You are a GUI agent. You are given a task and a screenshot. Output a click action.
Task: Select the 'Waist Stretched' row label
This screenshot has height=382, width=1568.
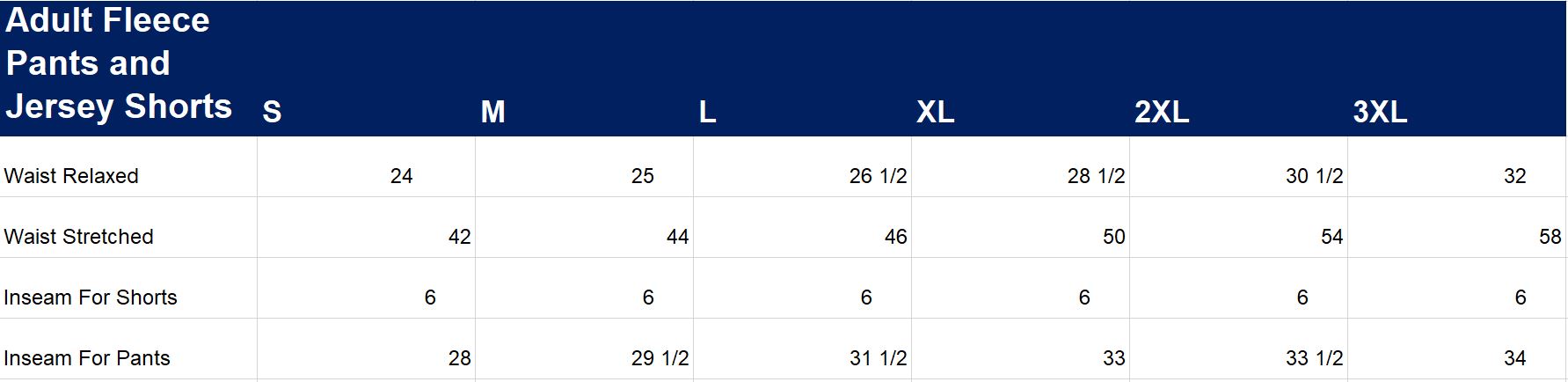tap(78, 237)
